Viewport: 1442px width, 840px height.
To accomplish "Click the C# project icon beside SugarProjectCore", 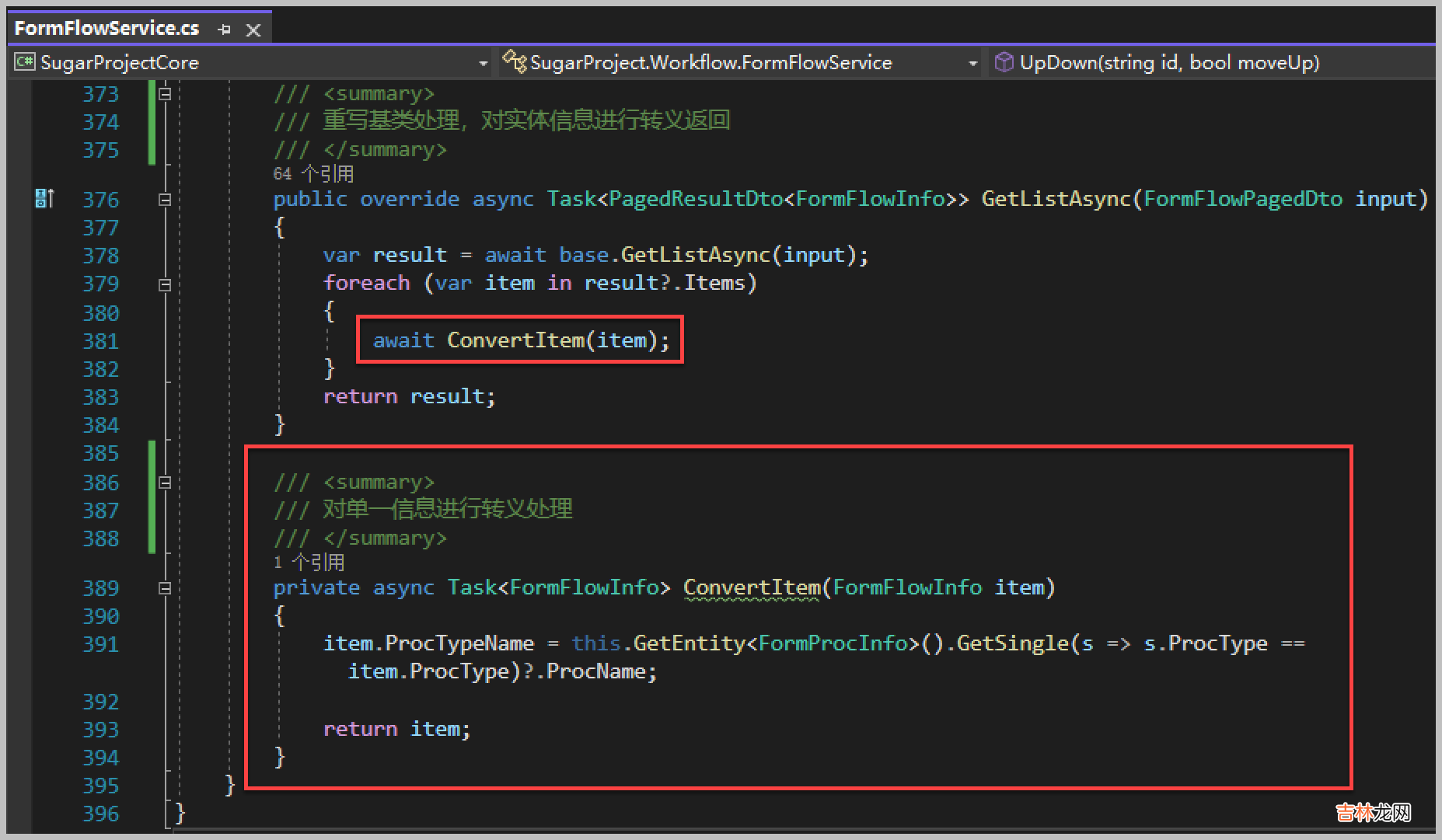I will pyautogui.click(x=25, y=62).
